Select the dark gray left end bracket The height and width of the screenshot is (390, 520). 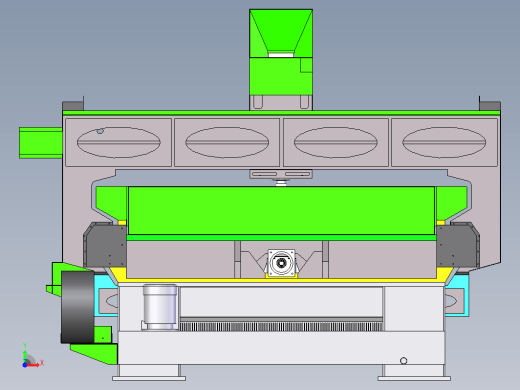(105, 245)
